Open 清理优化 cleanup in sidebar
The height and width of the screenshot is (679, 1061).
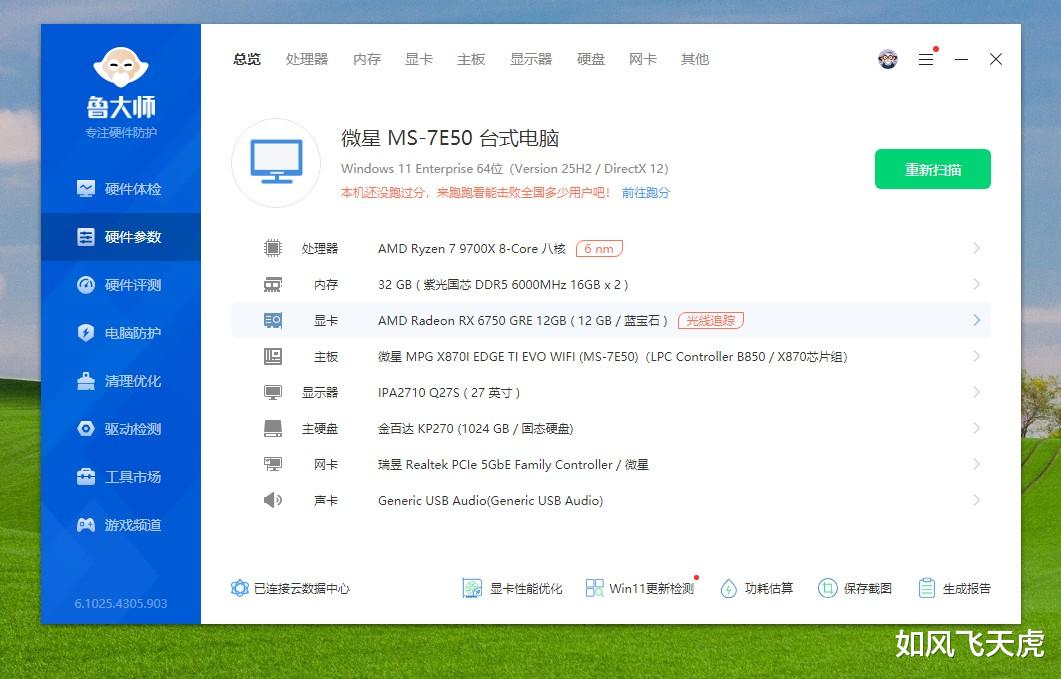coord(120,381)
